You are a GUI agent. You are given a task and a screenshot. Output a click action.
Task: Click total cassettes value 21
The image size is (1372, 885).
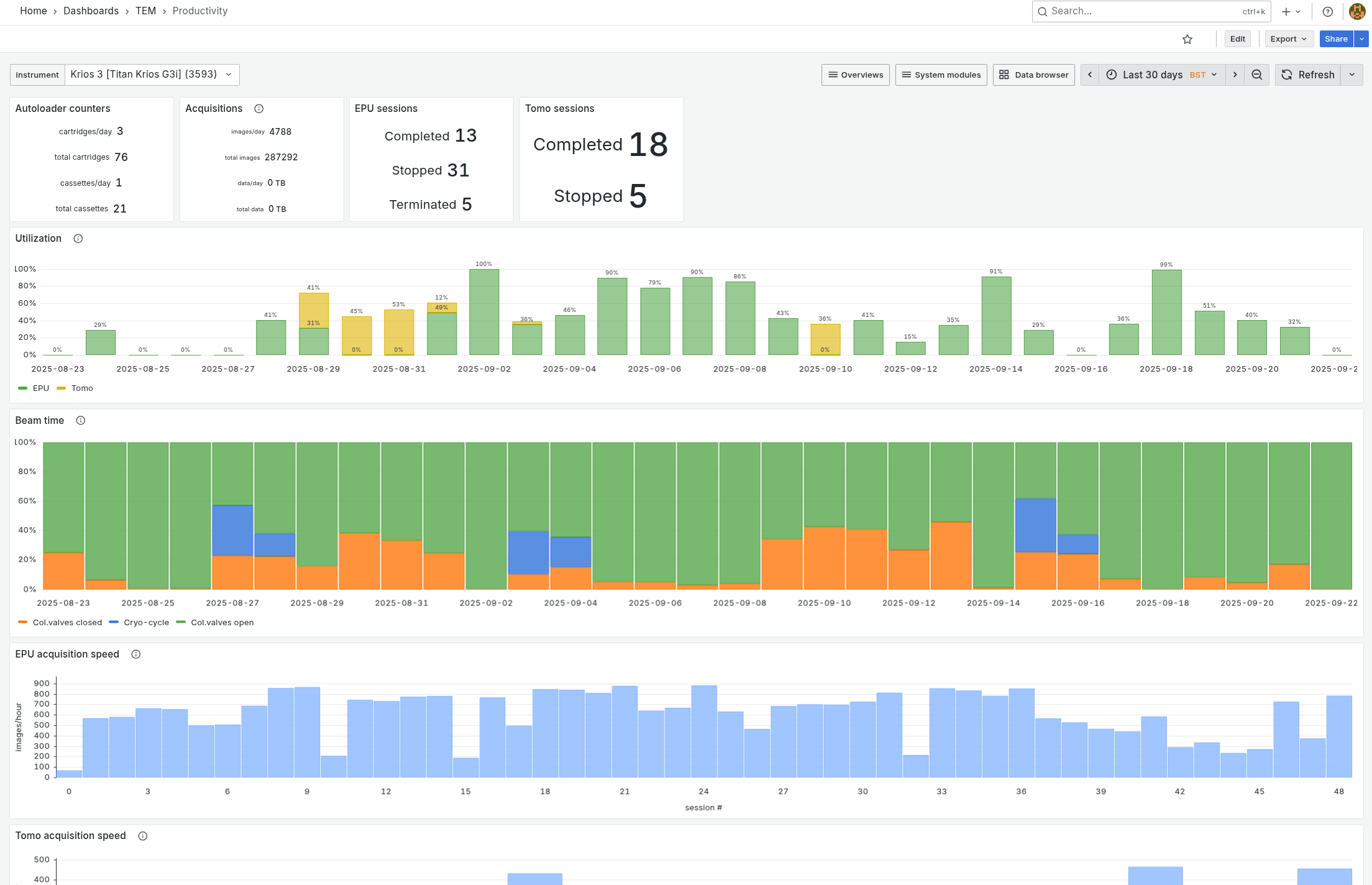(120, 209)
